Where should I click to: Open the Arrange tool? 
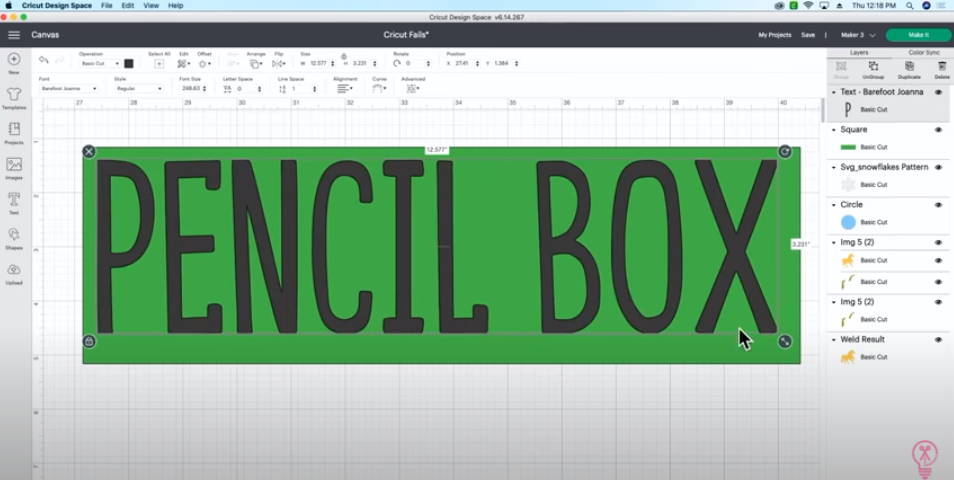tap(255, 63)
